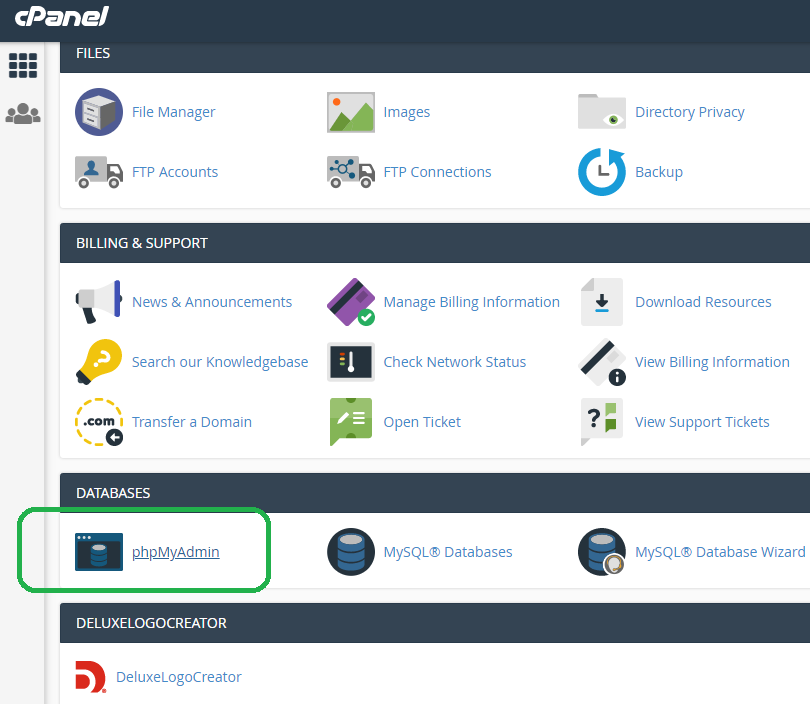Click the News & Announcements megaphone icon
This screenshot has width=810, height=704.
[x=99, y=302]
